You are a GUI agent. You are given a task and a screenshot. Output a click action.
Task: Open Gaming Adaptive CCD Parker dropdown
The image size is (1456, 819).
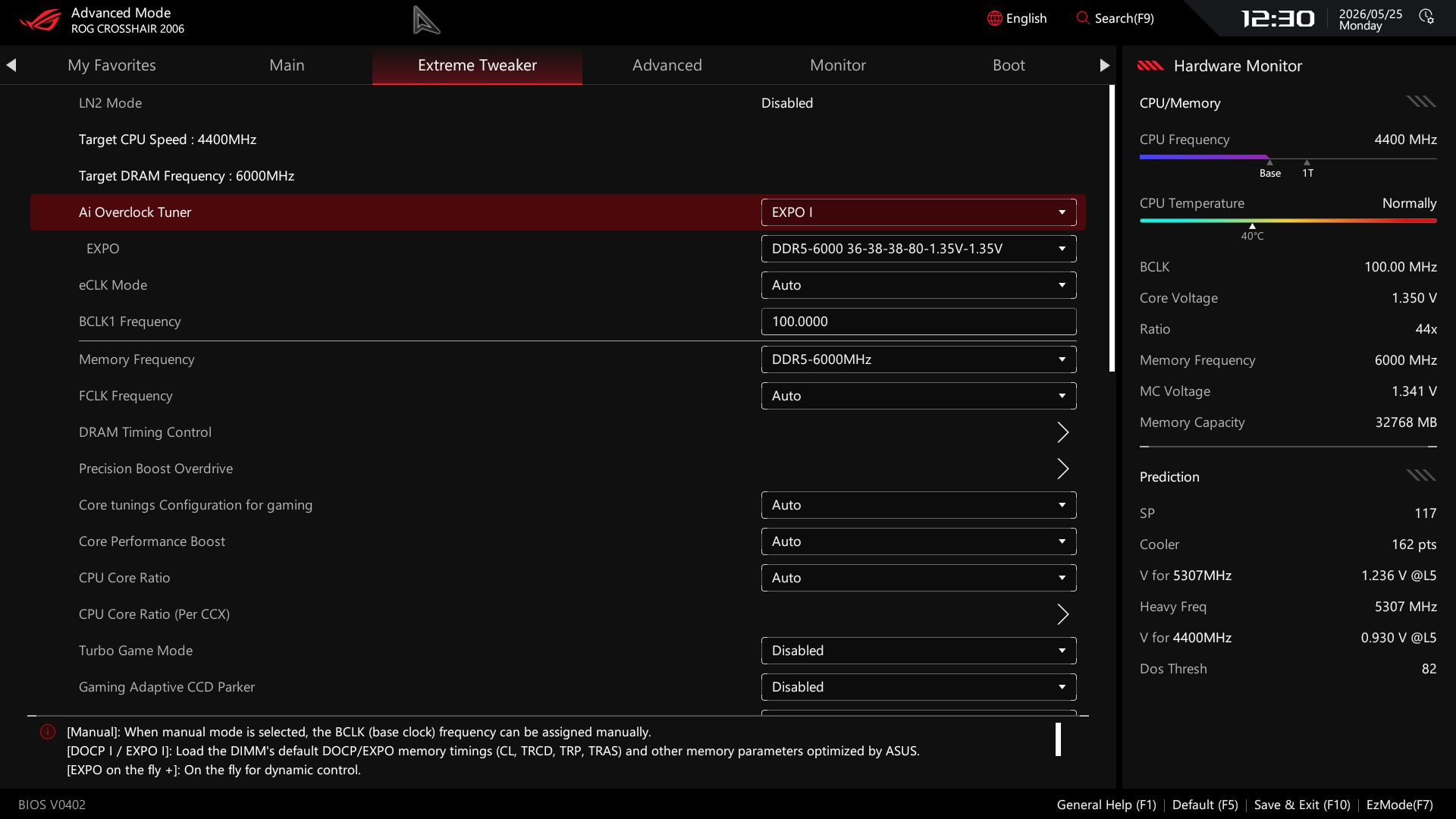pos(918,687)
